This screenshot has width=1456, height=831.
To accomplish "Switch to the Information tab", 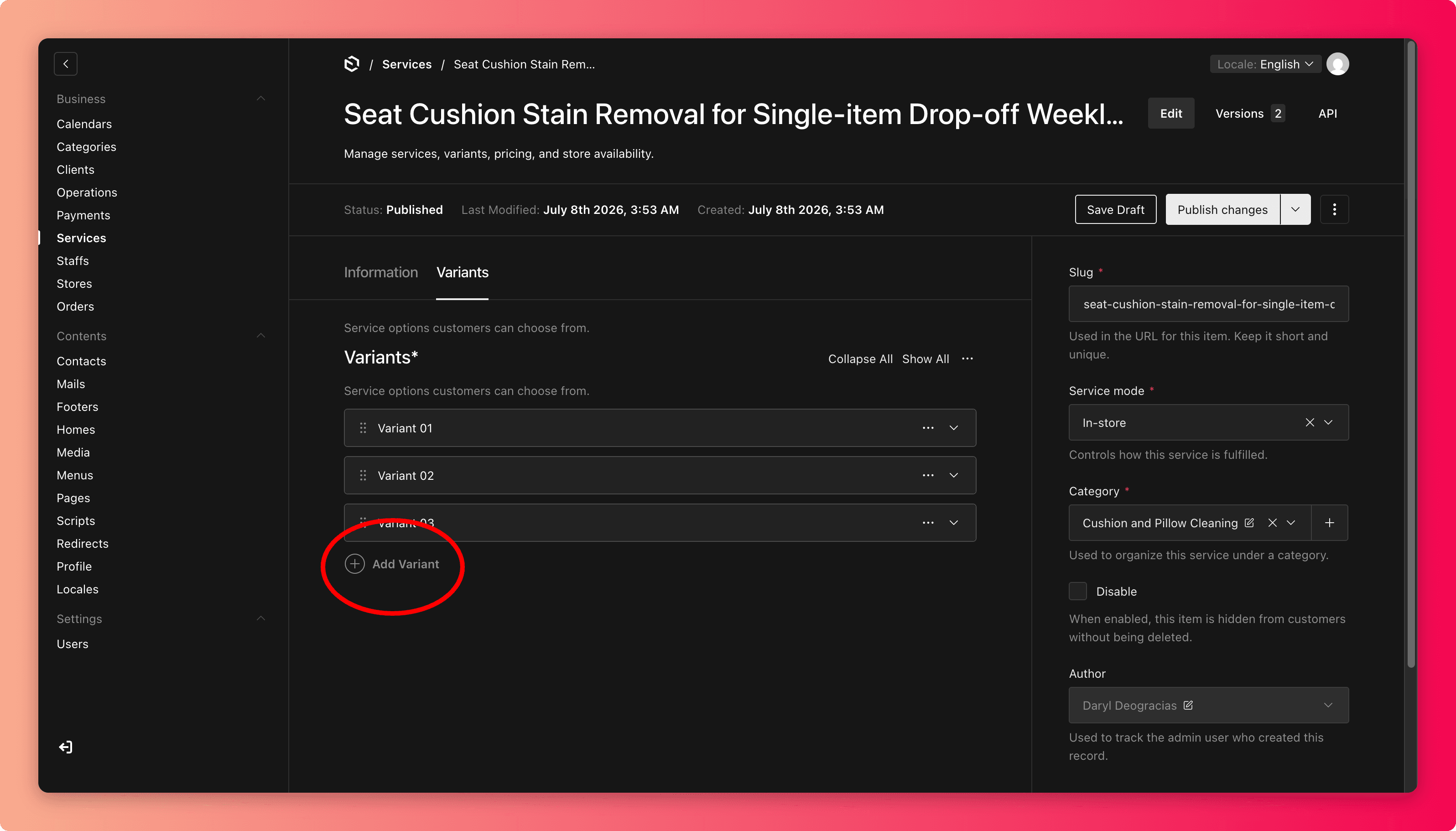I will point(381,272).
